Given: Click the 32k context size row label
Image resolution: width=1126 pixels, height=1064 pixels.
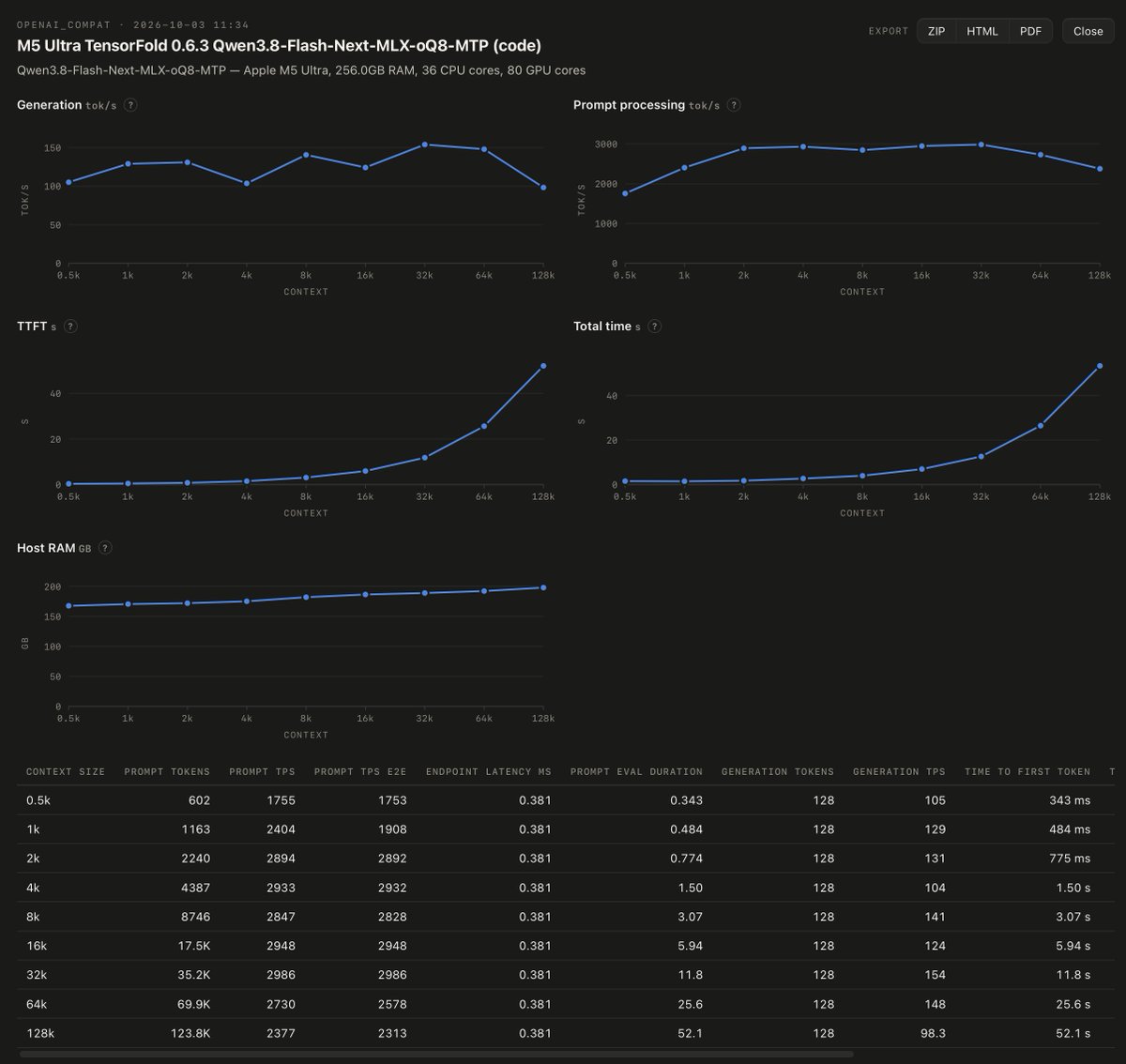Looking at the screenshot, I should pyautogui.click(x=37, y=975).
